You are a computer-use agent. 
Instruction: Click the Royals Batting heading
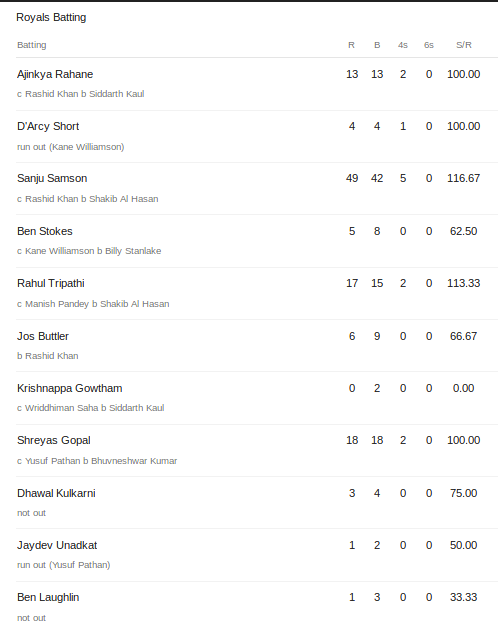(51, 18)
